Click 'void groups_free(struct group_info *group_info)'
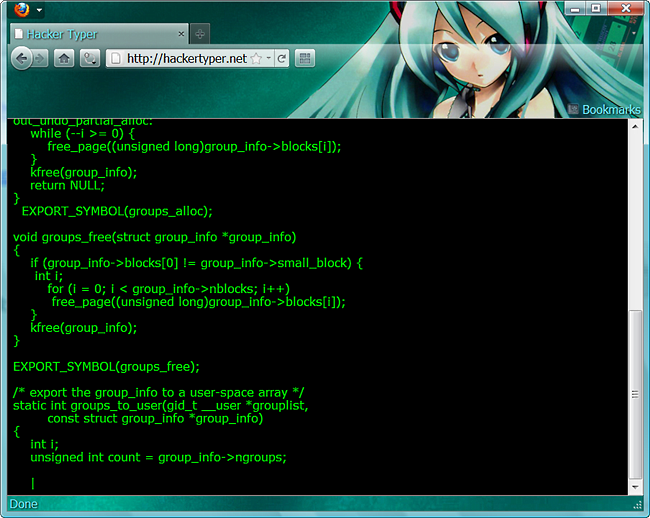Image resolution: width=650 pixels, height=518 pixels. [155, 237]
